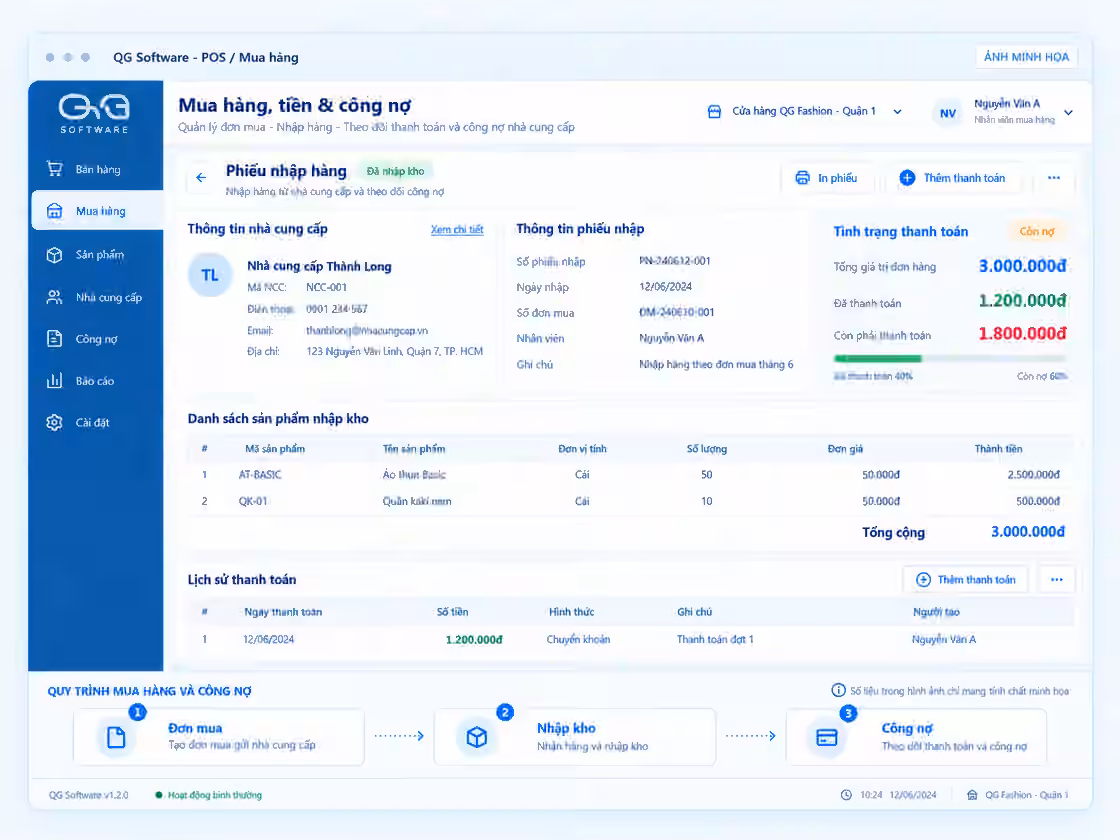Click the Thành tiền column header

[x=998, y=449]
